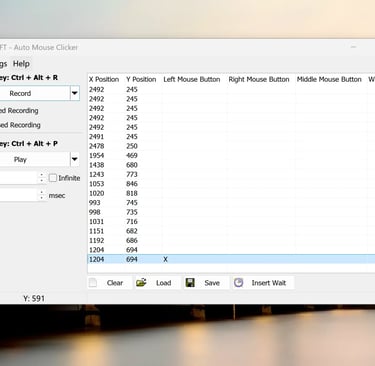Click the Insert Wait clock icon
This screenshot has height=366, width=375.
(238, 283)
